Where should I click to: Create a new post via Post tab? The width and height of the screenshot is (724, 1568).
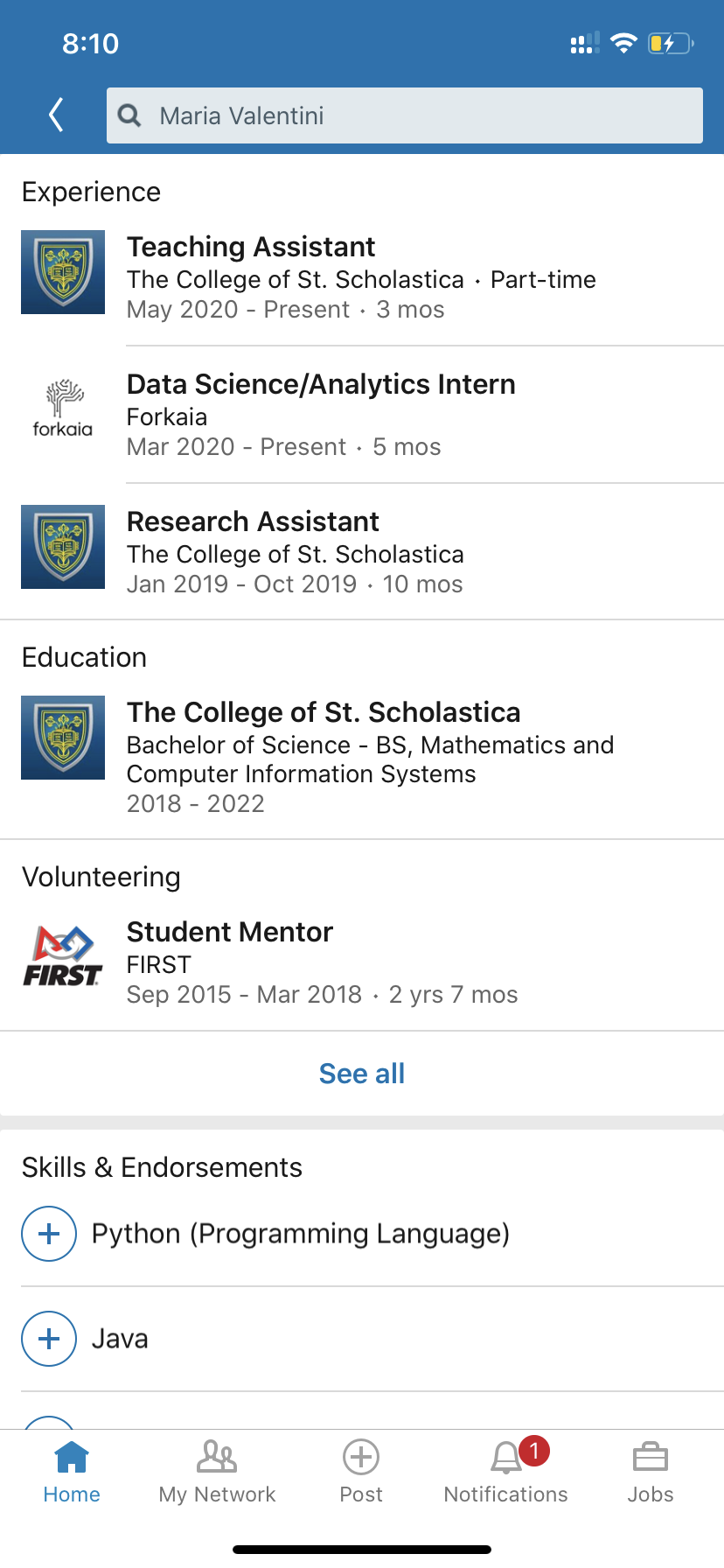click(x=361, y=1472)
